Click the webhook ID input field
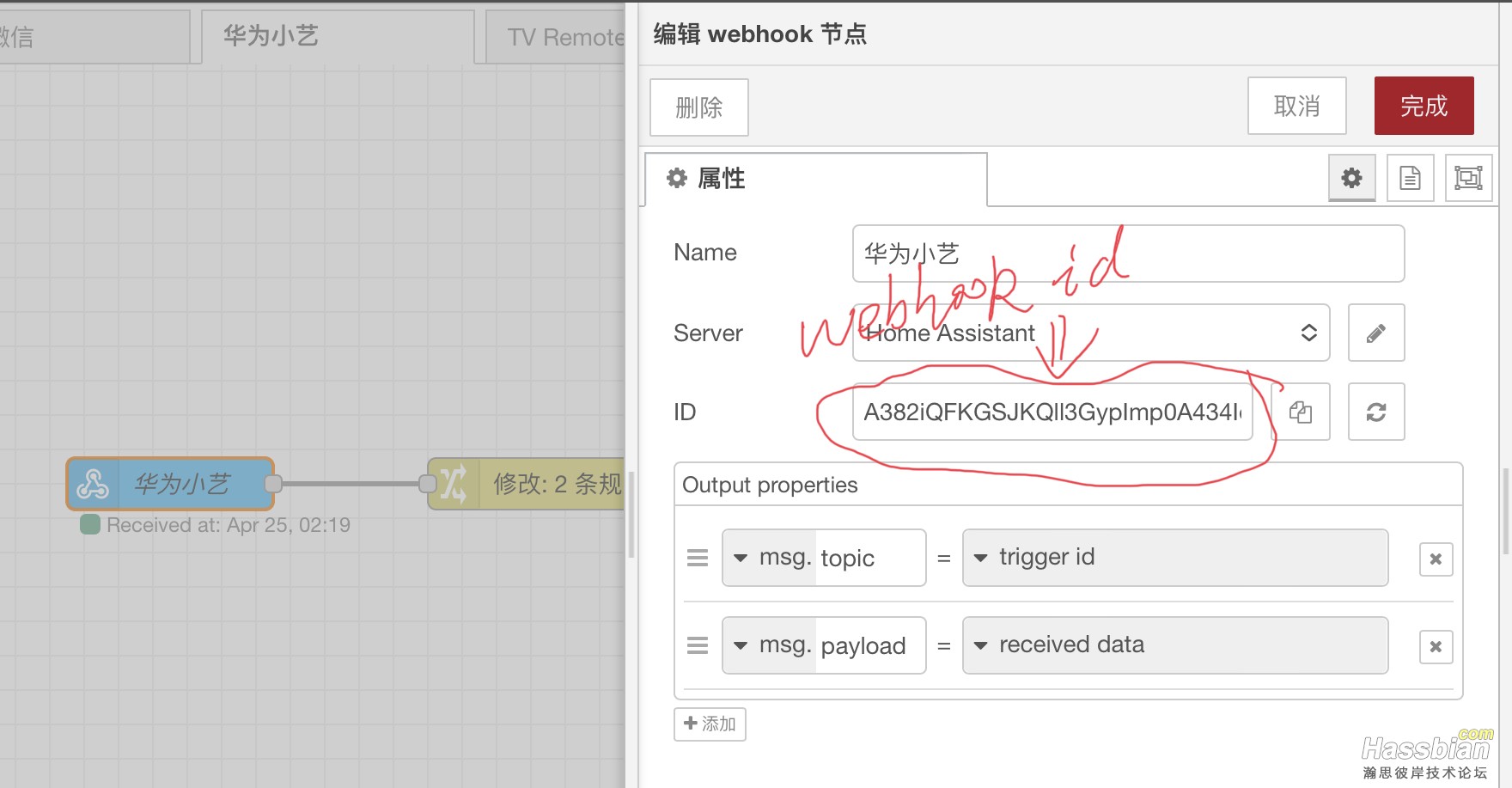 click(x=1052, y=412)
